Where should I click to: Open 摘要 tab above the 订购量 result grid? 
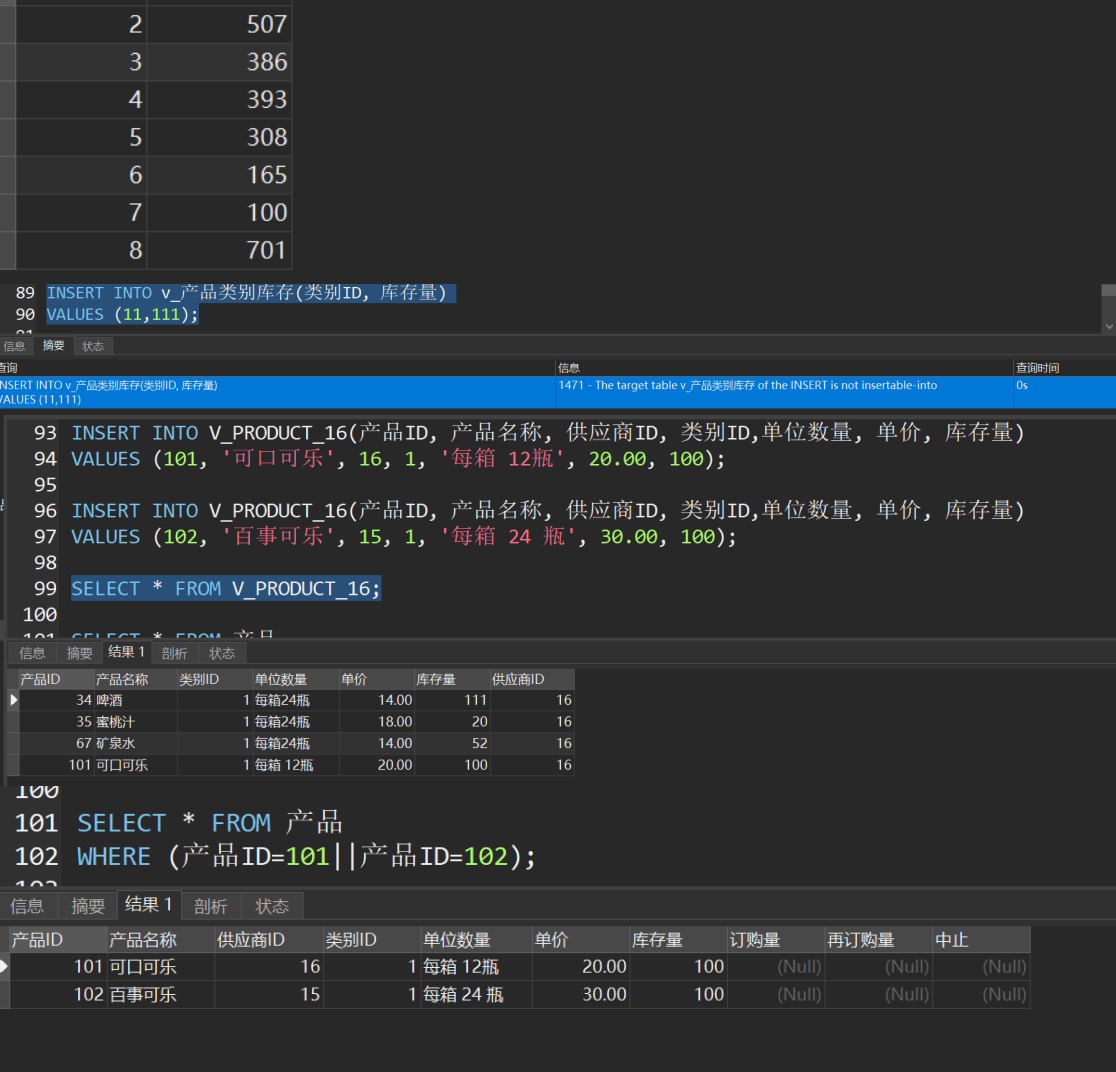pos(88,906)
